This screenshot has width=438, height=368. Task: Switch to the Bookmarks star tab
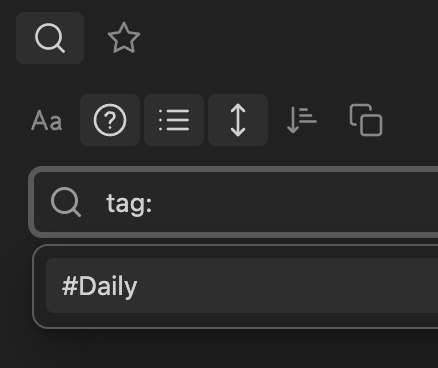[124, 38]
